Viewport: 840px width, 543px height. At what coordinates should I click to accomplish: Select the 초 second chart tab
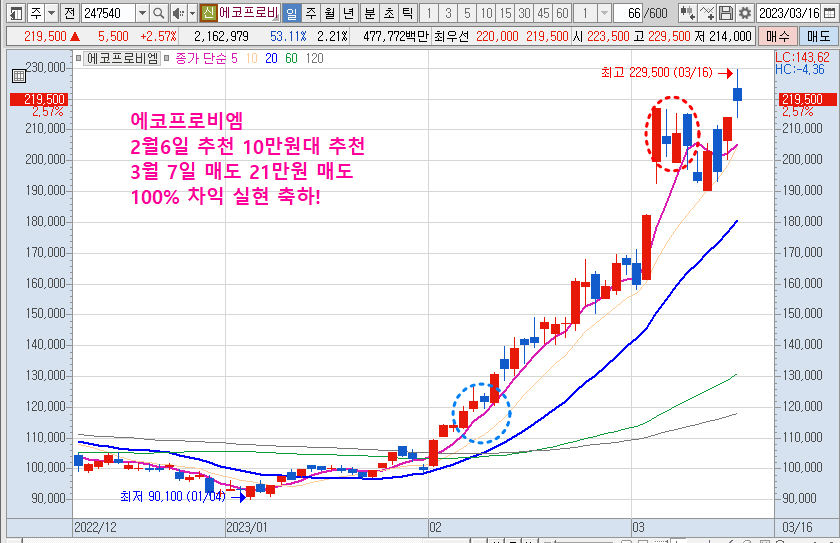pyautogui.click(x=389, y=13)
